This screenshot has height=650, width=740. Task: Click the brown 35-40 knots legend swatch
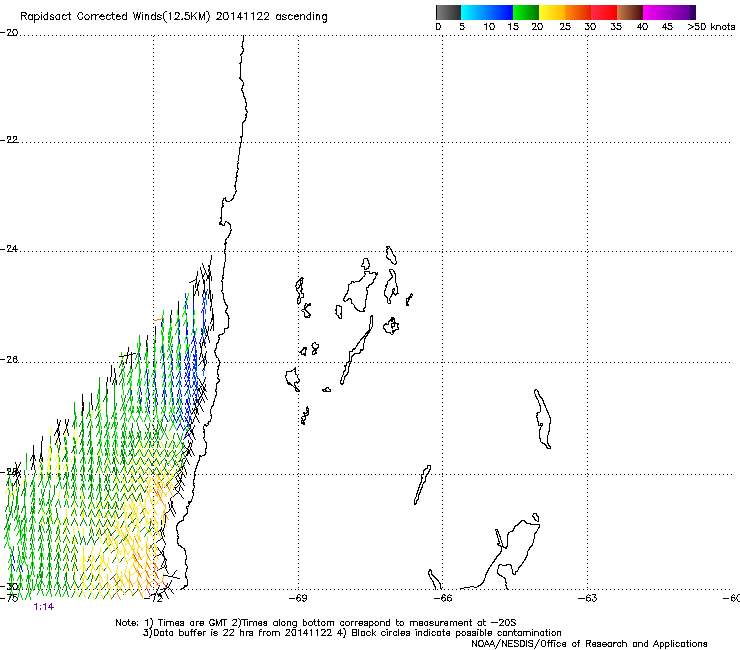(x=630, y=12)
